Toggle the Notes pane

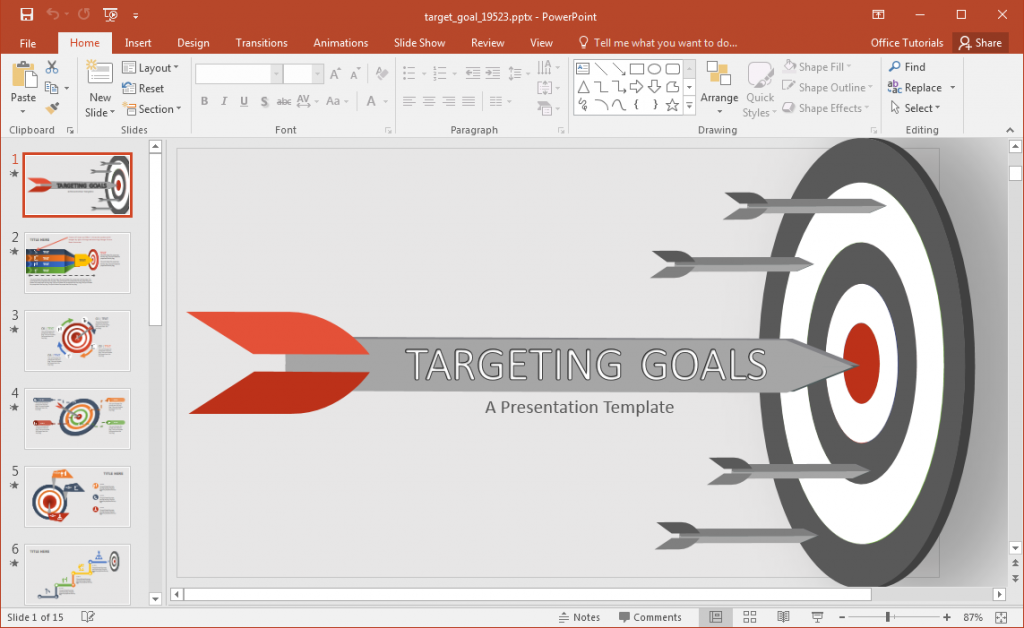tap(578, 617)
